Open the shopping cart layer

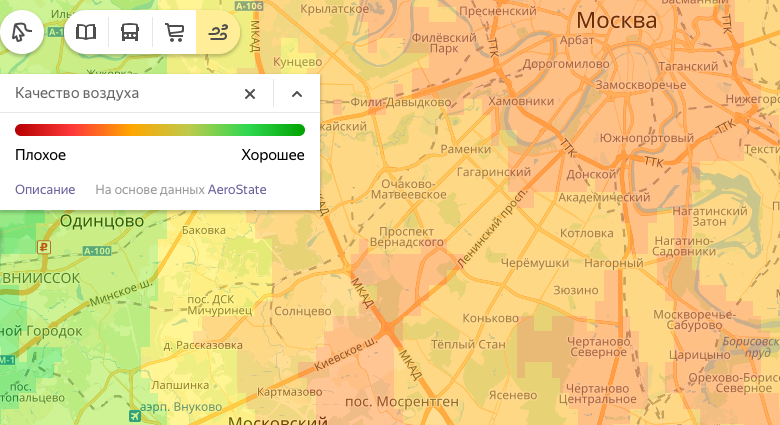[174, 32]
